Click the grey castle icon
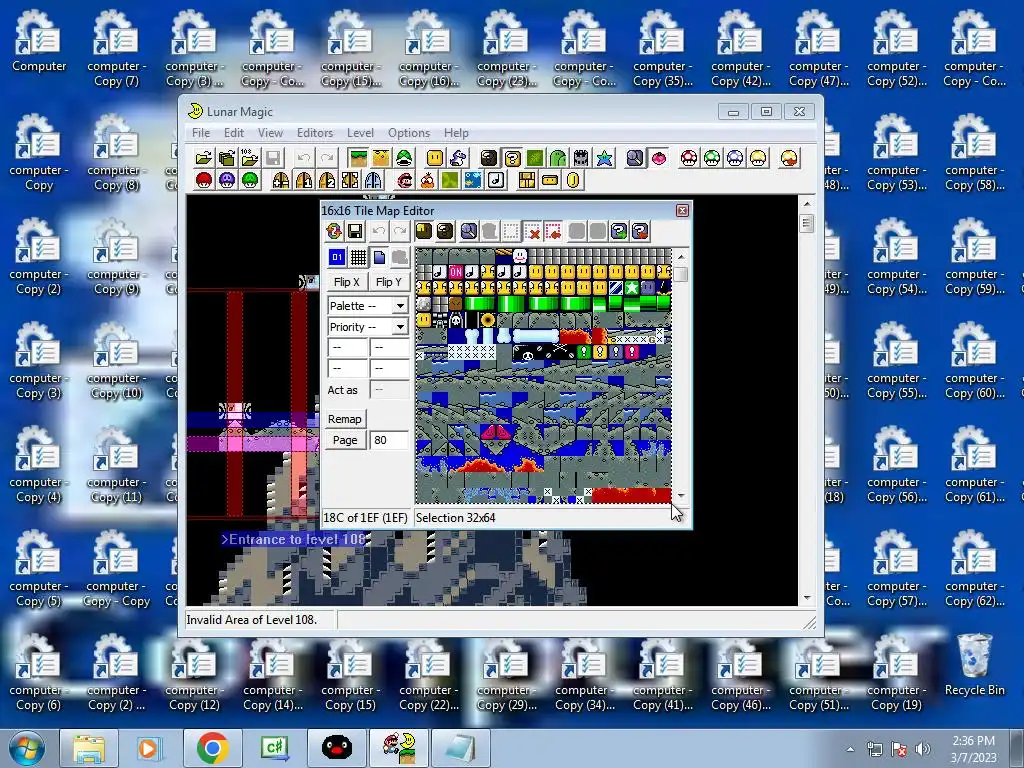The height and width of the screenshot is (768, 1024). click(x=581, y=158)
